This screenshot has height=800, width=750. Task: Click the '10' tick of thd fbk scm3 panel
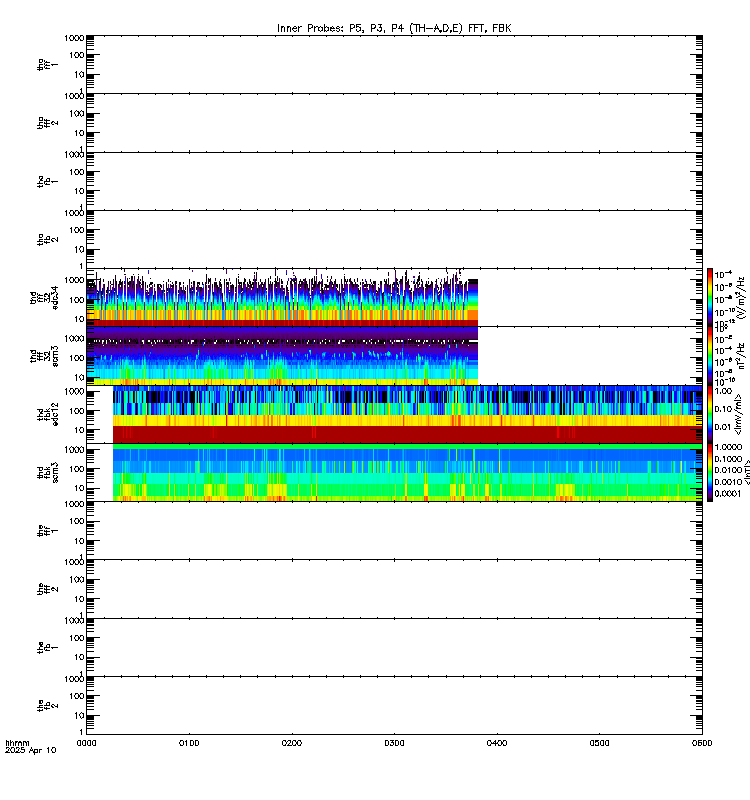pos(79,488)
